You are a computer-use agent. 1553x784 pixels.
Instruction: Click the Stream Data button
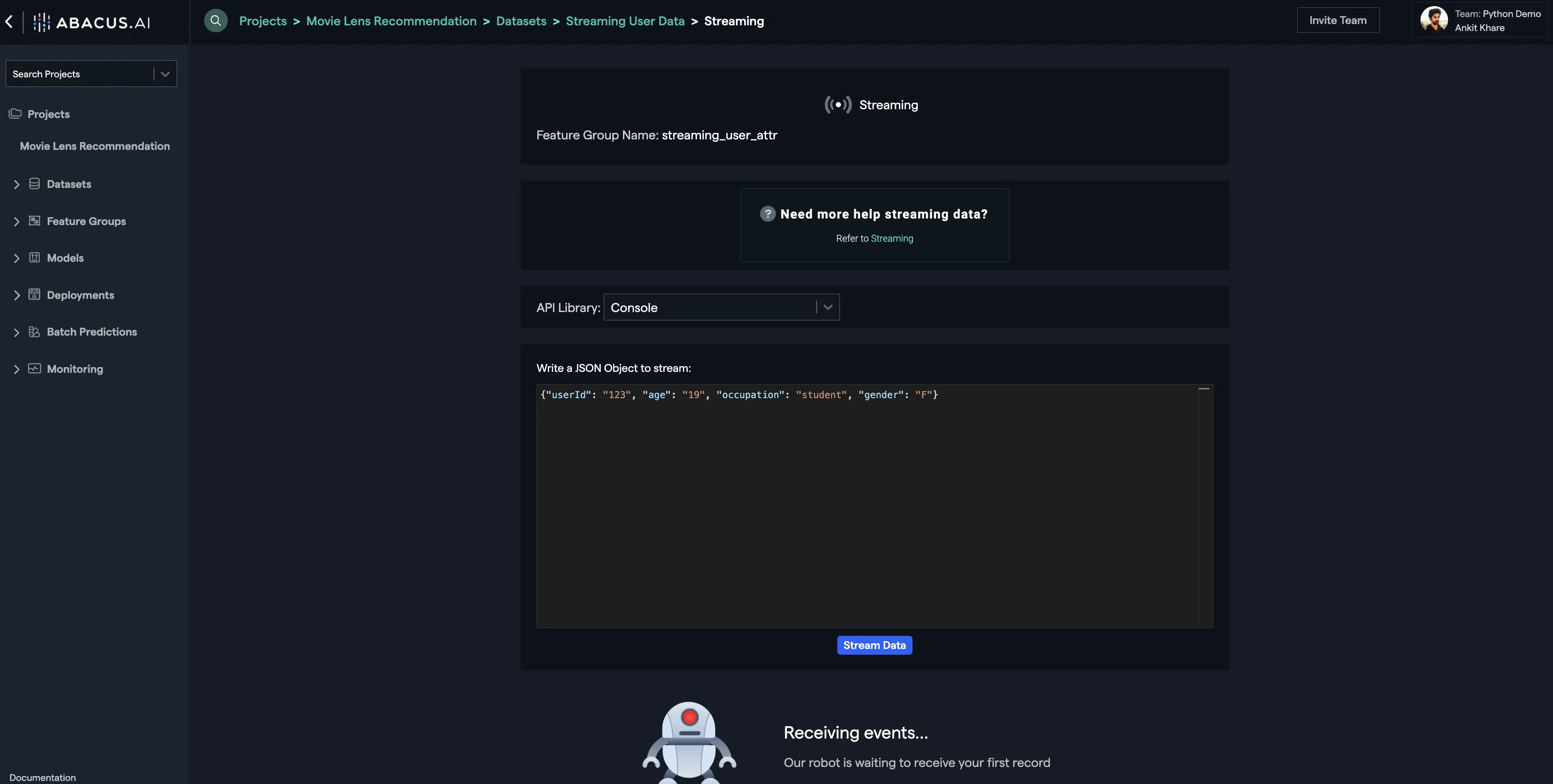pos(874,645)
